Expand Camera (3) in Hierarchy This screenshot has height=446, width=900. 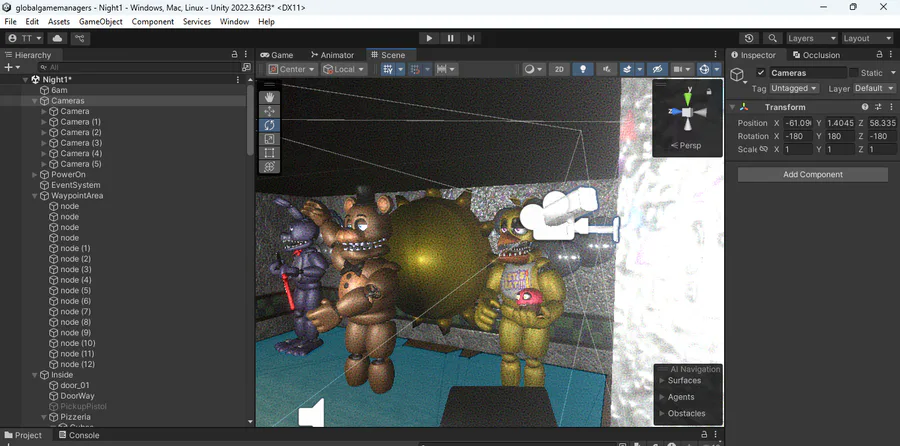[44, 143]
